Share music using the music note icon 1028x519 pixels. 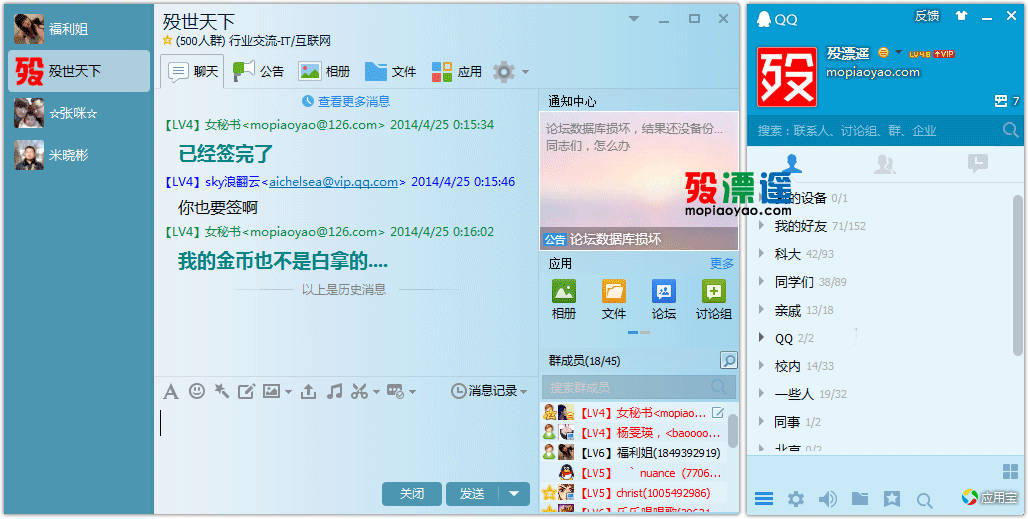(334, 392)
